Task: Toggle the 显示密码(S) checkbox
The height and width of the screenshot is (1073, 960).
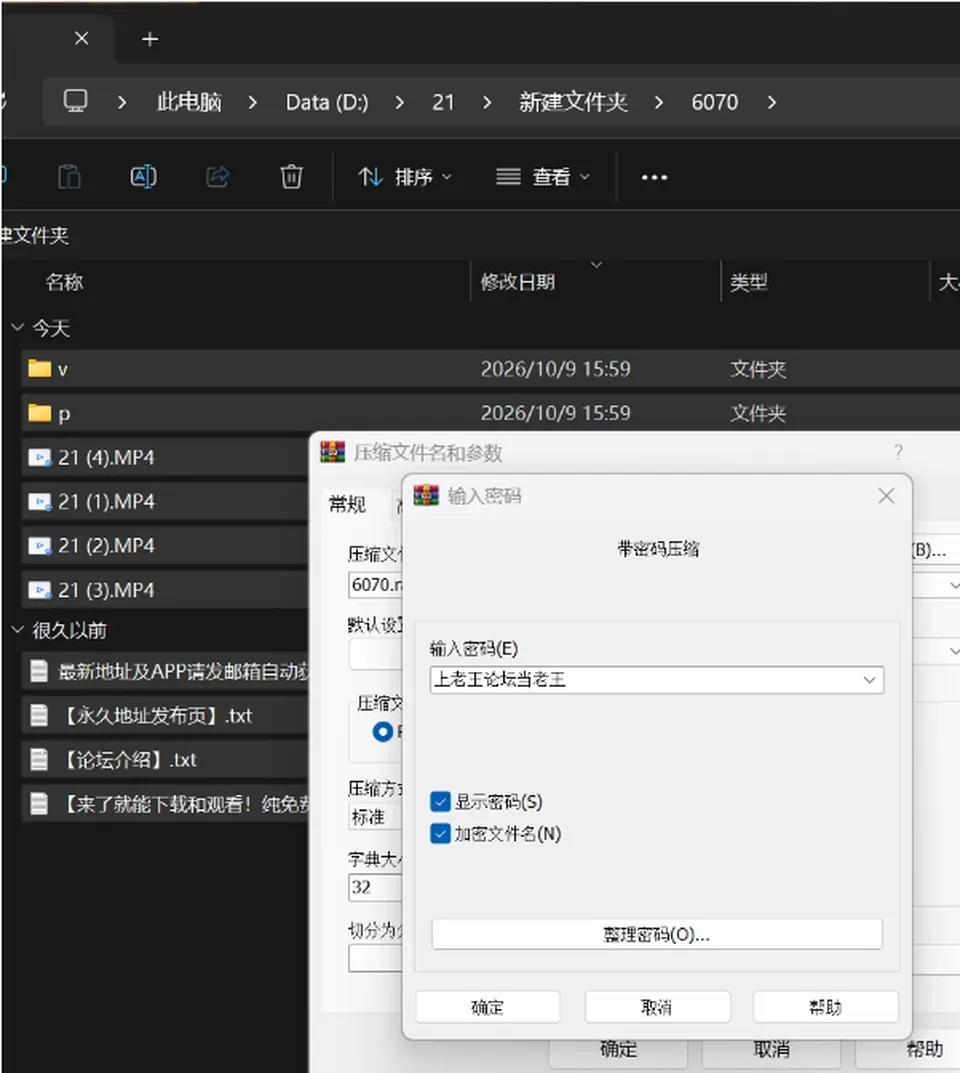Action: pos(440,801)
